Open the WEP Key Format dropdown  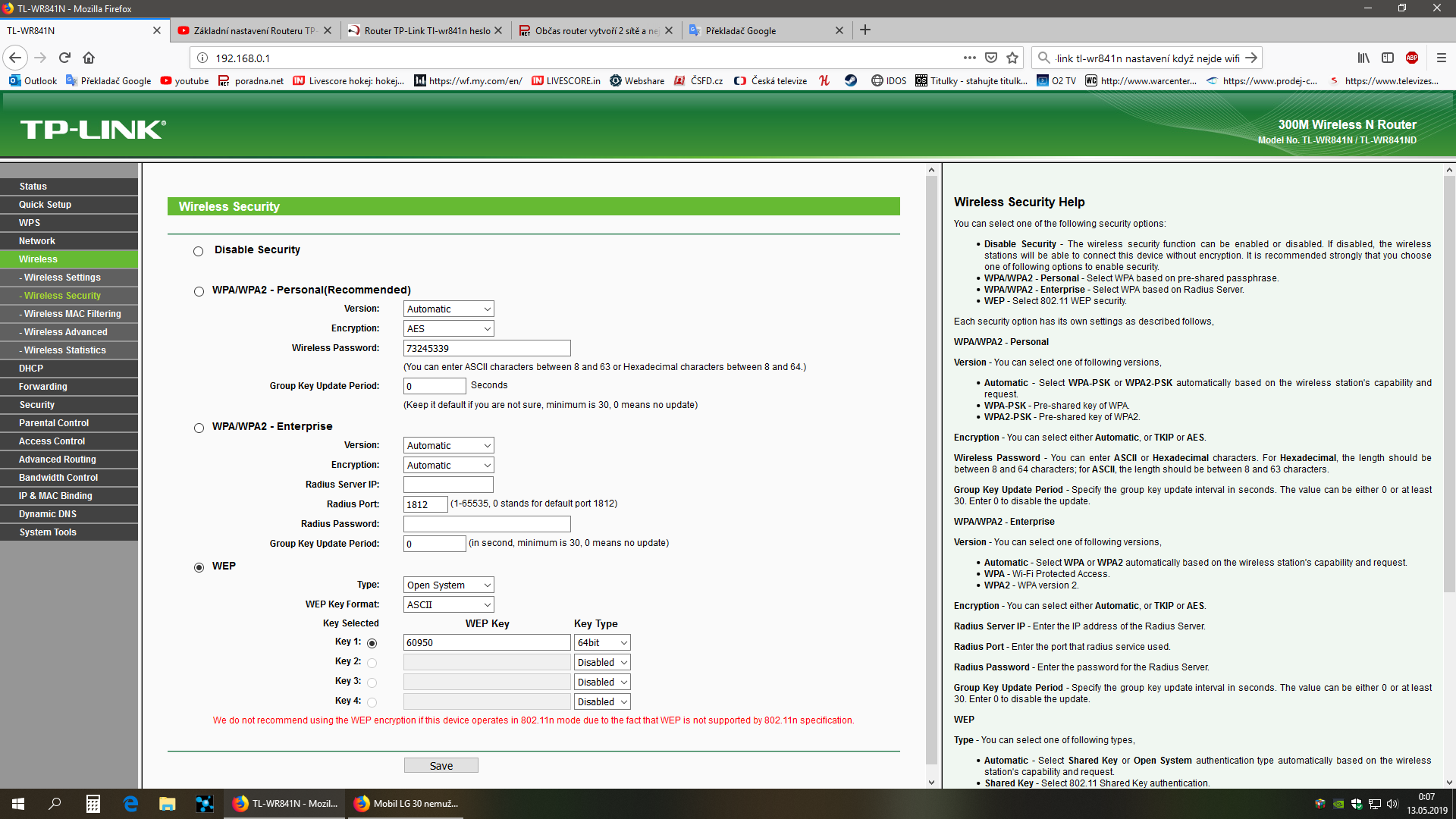448,604
